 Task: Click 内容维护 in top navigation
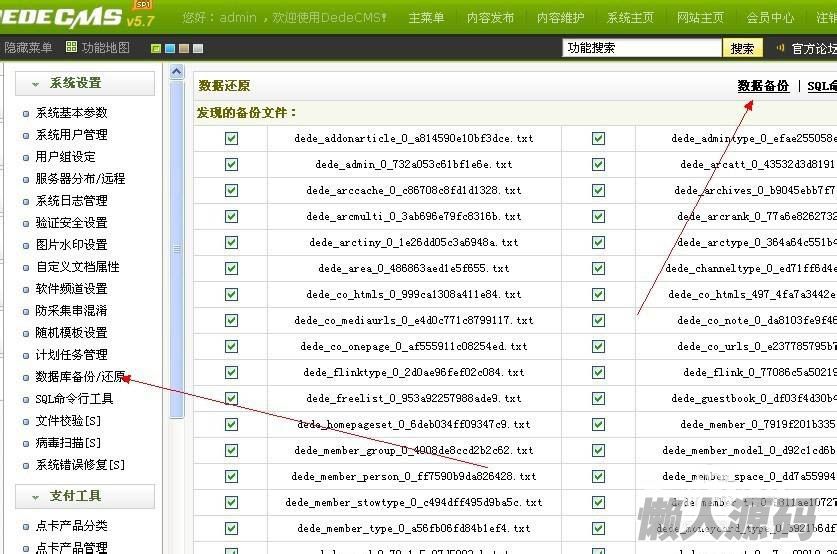click(560, 18)
